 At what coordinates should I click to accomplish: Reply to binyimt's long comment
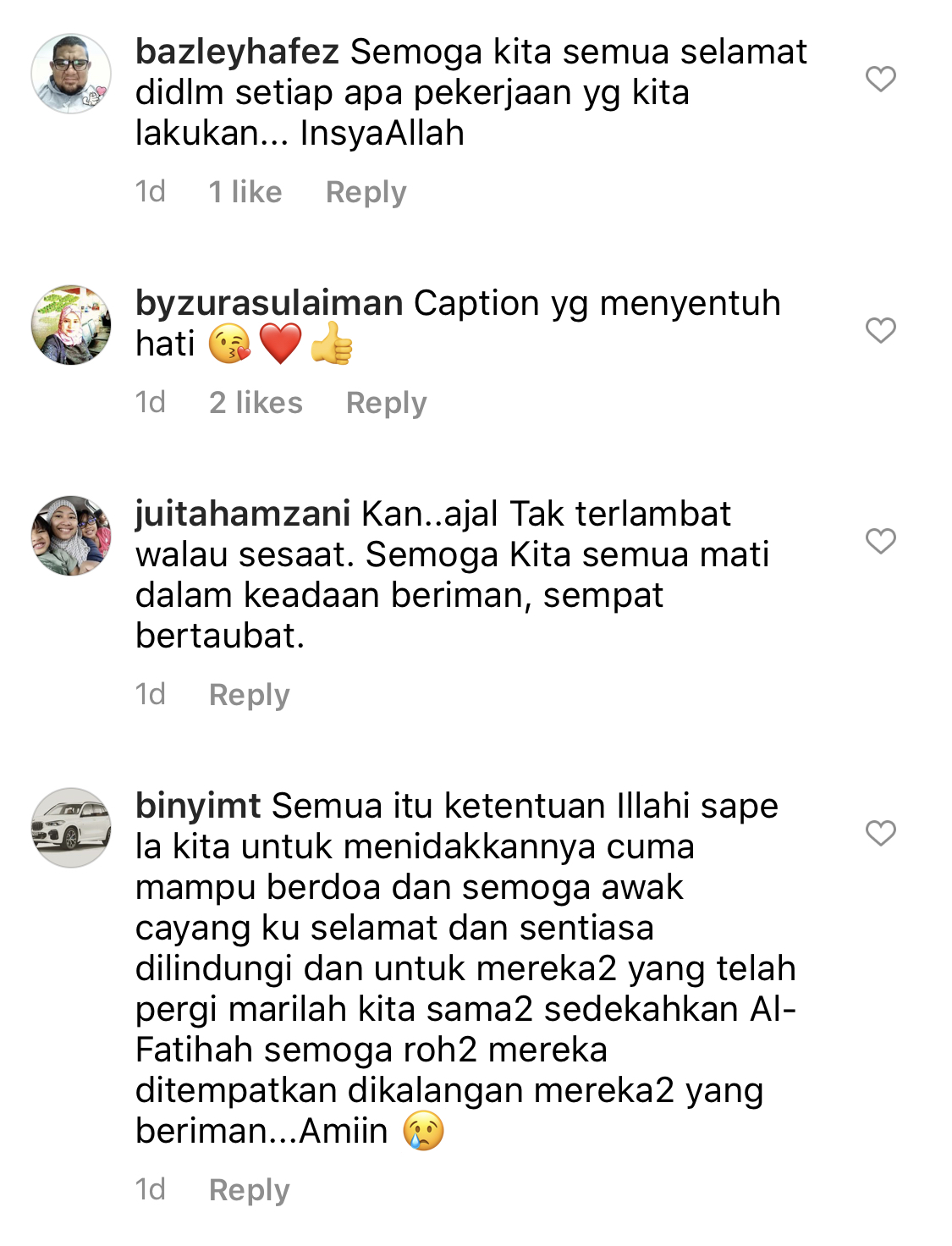click(249, 1190)
